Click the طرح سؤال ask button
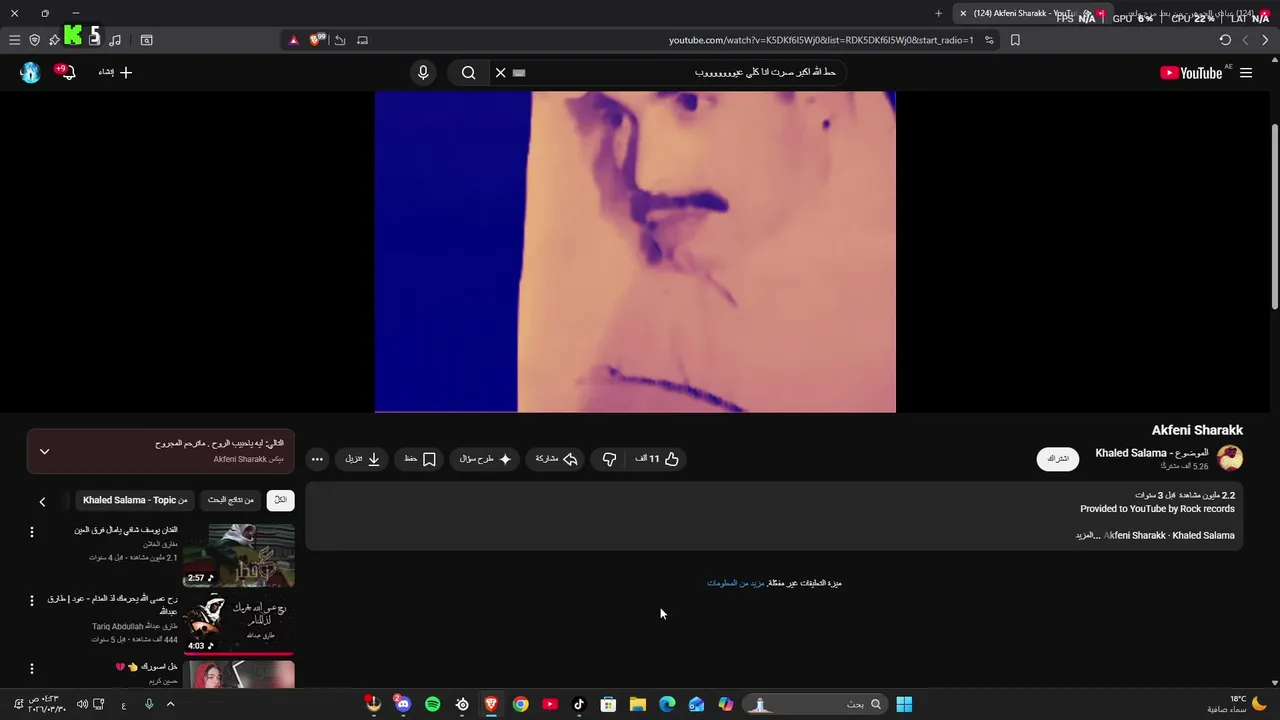The width and height of the screenshot is (1280, 720). (486, 459)
